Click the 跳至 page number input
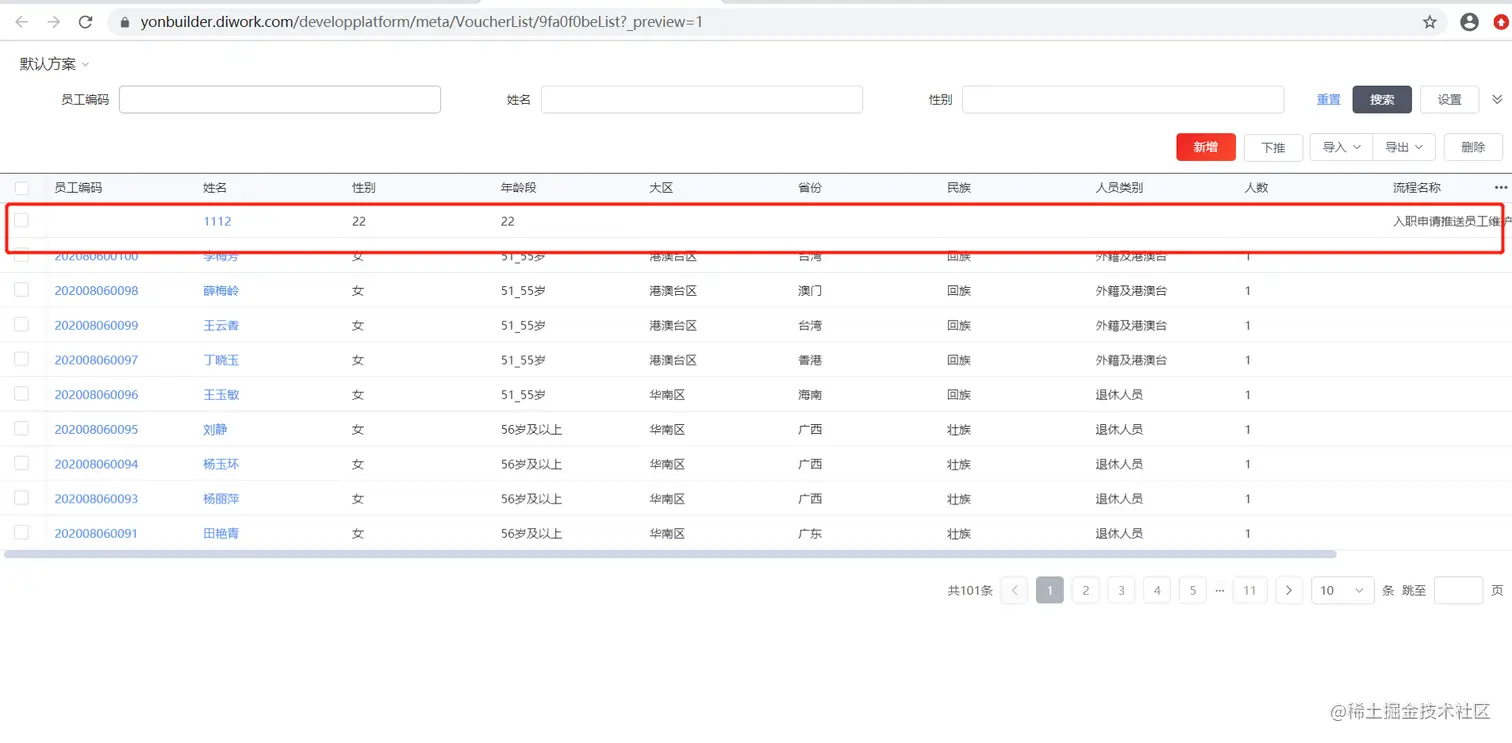The height and width of the screenshot is (743, 1512). point(1458,590)
